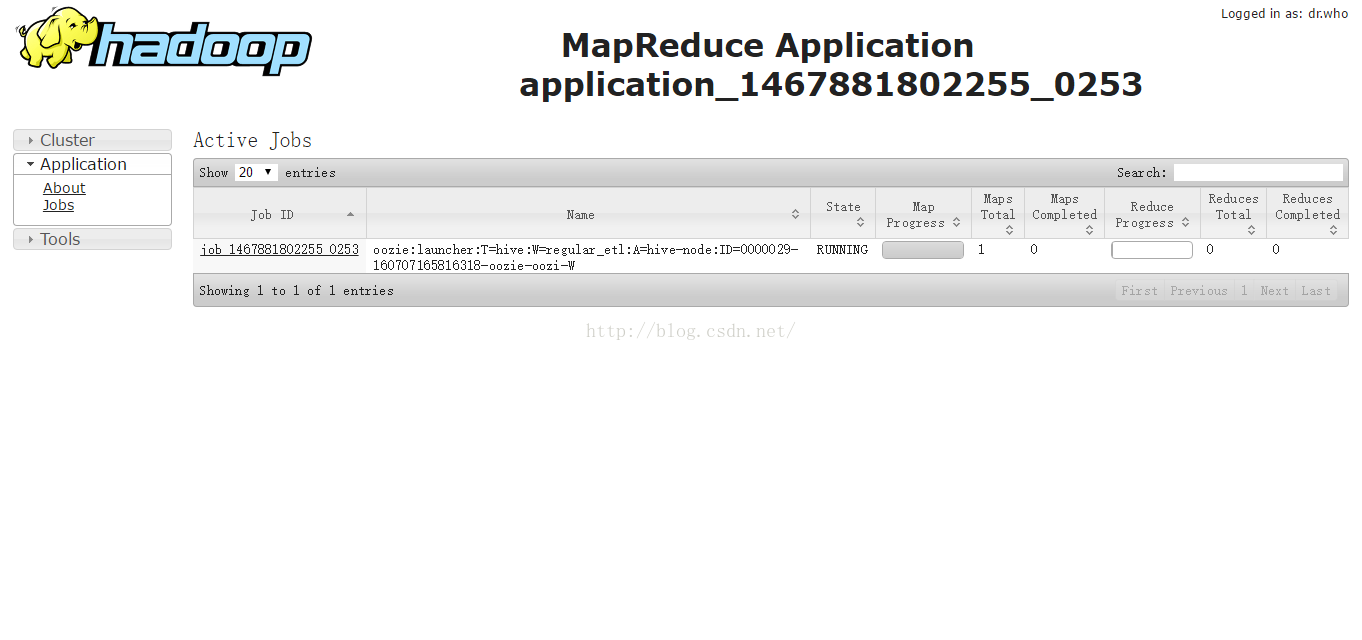Click the RUNNING state cell
This screenshot has width=1362, height=640.
coord(842,250)
